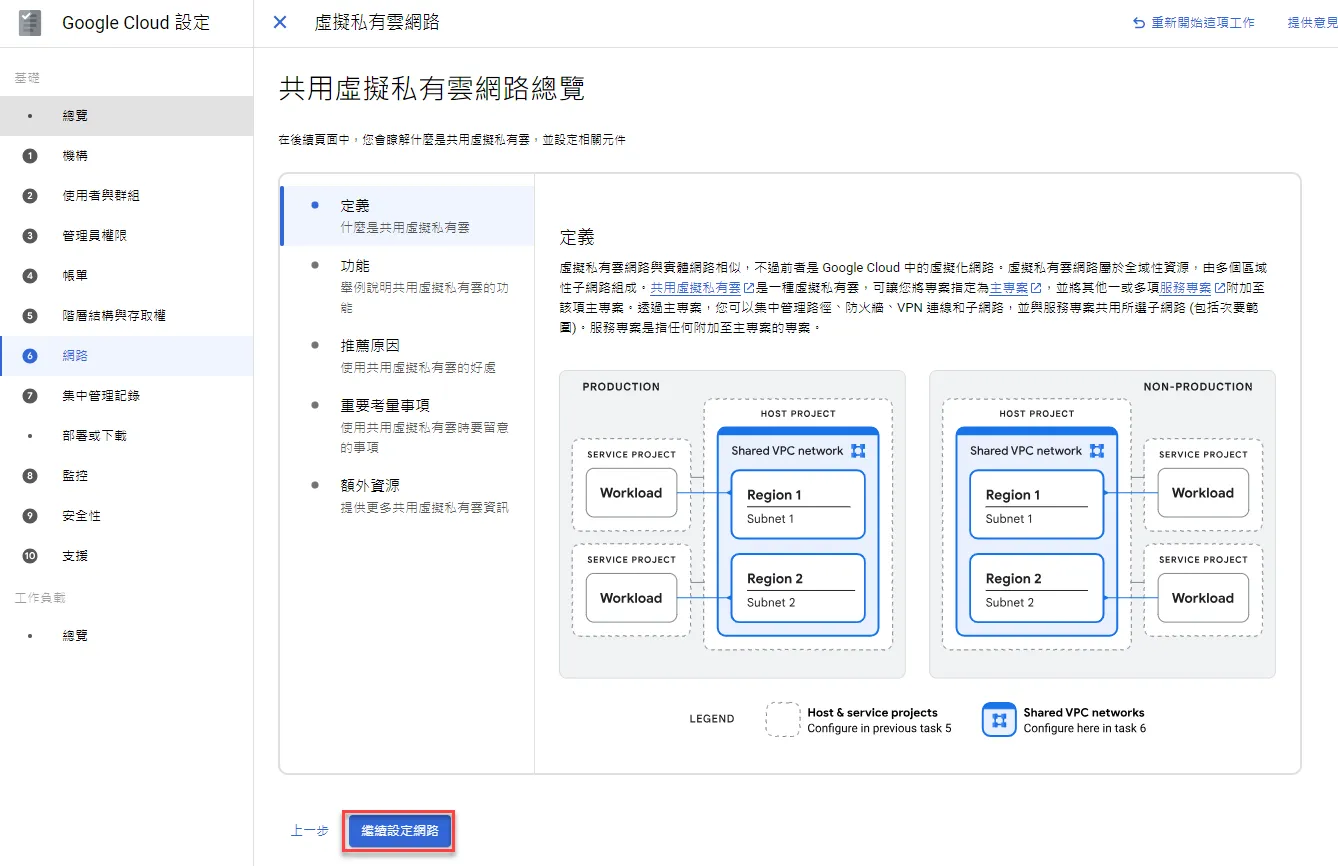Select 總覽 under 基礎 in sidebar
1338x866 pixels.
(x=126, y=116)
